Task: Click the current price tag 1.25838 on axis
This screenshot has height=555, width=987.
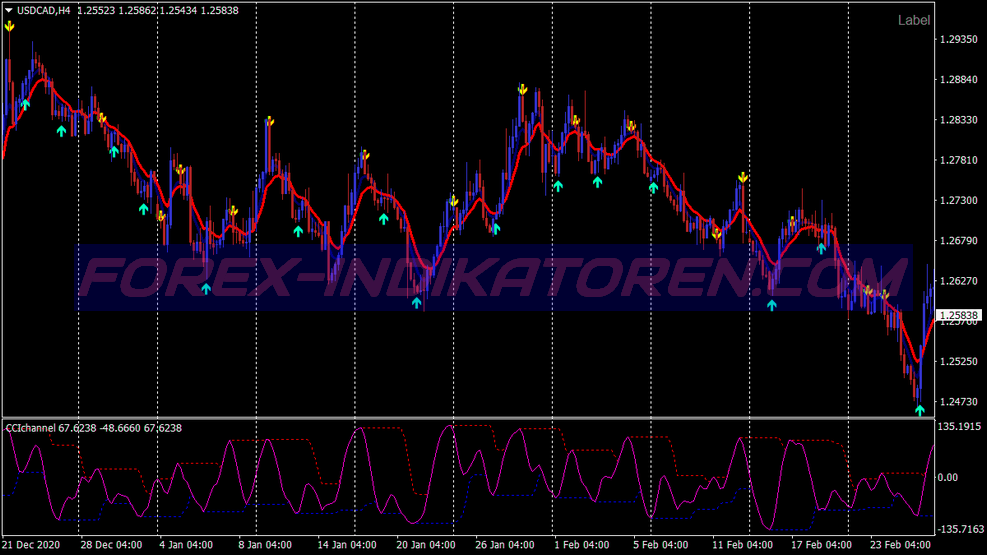Action: pyautogui.click(x=959, y=315)
